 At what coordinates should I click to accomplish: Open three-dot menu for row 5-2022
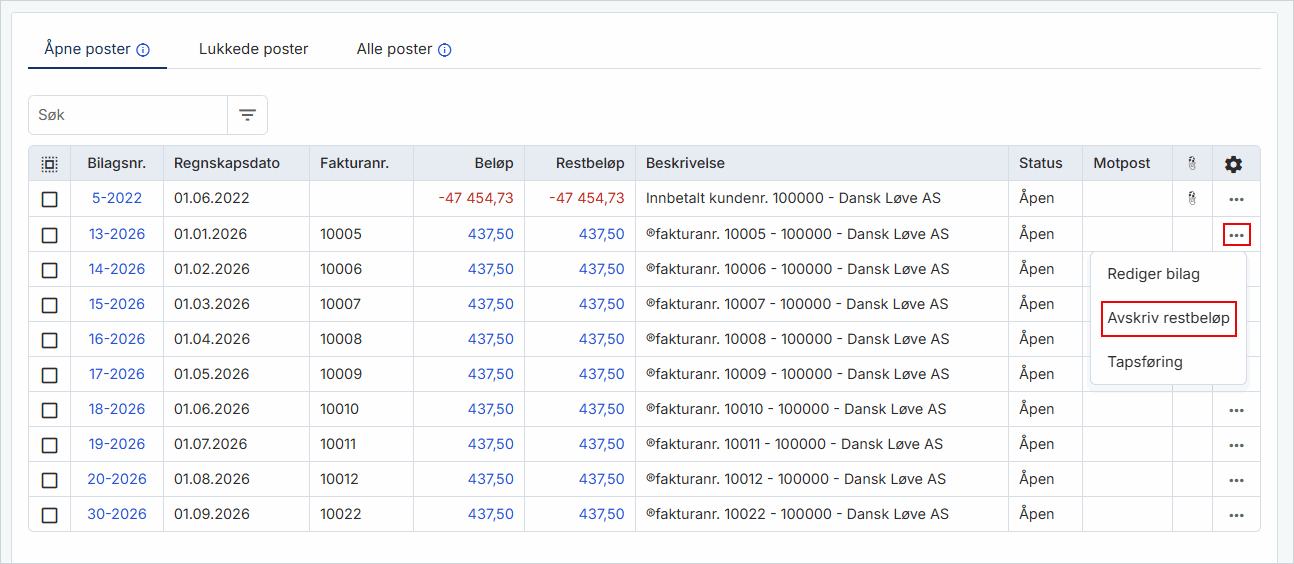click(x=1236, y=199)
